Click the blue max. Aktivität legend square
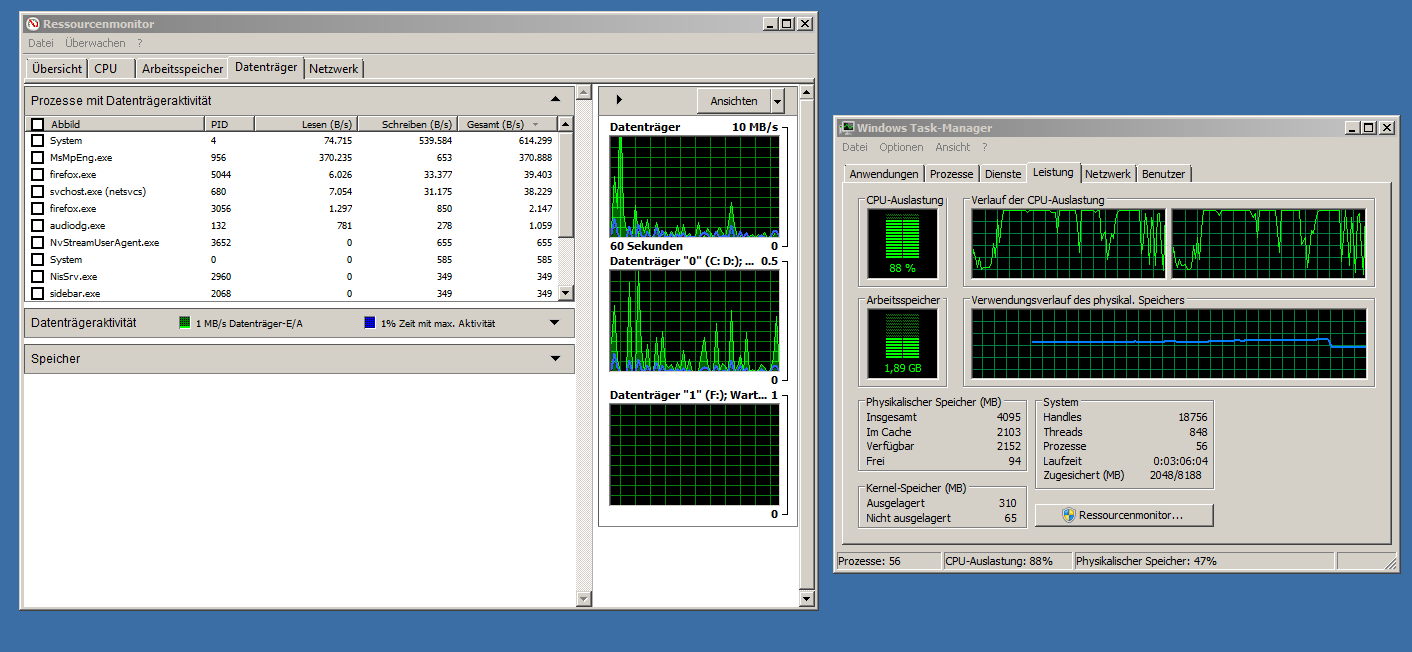Viewport: 1412px width, 652px height. 370,323
